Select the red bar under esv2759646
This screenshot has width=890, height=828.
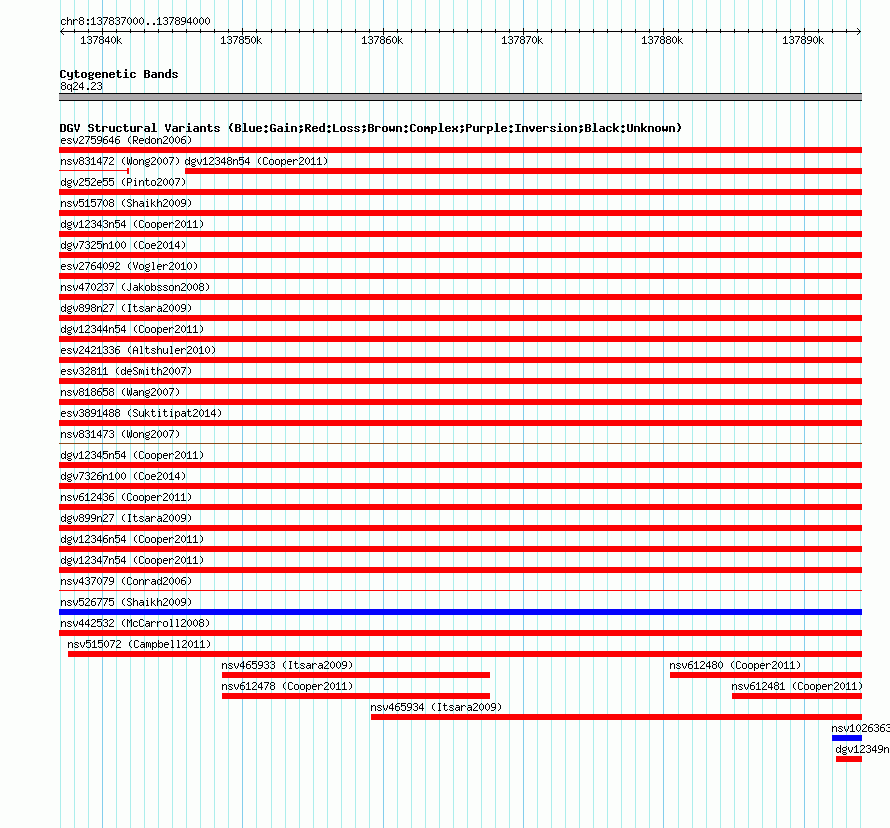point(460,150)
